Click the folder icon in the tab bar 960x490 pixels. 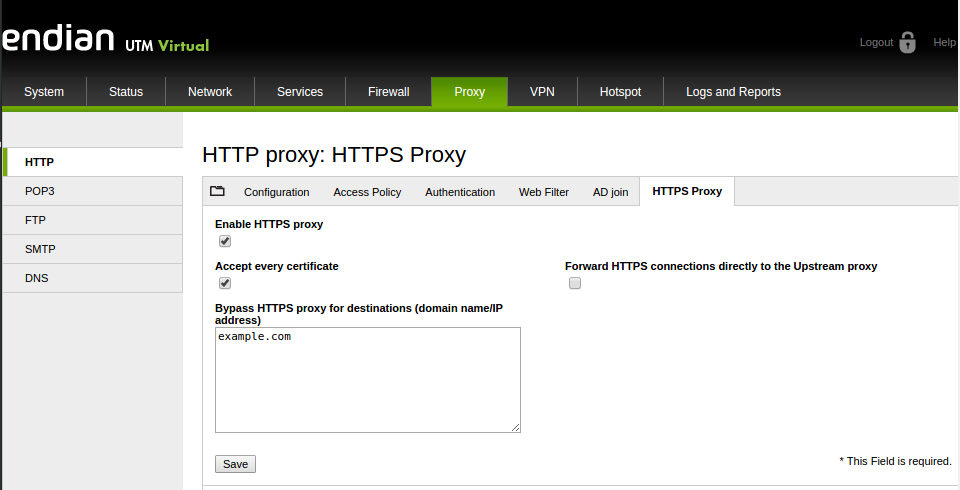(217, 191)
